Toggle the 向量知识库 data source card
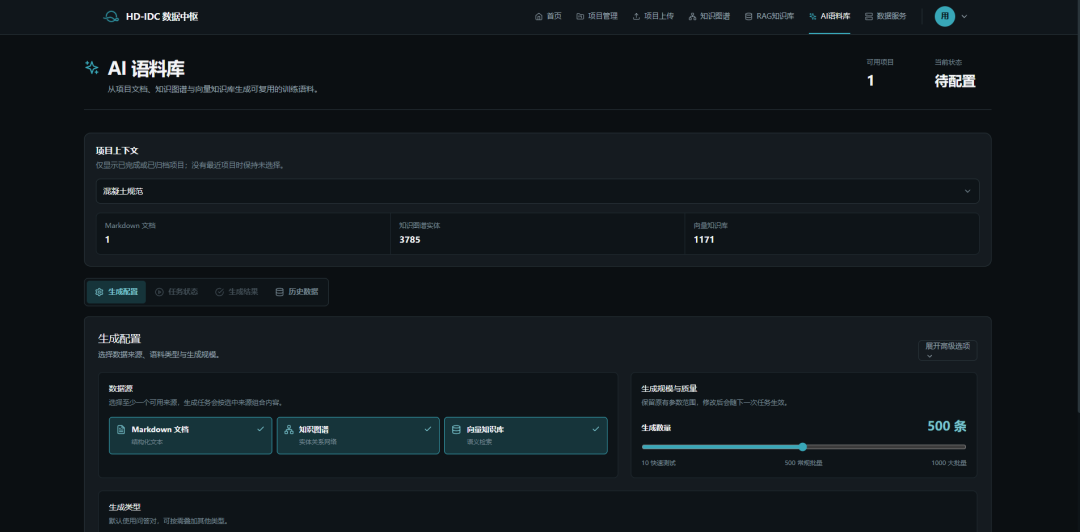 tap(526, 436)
